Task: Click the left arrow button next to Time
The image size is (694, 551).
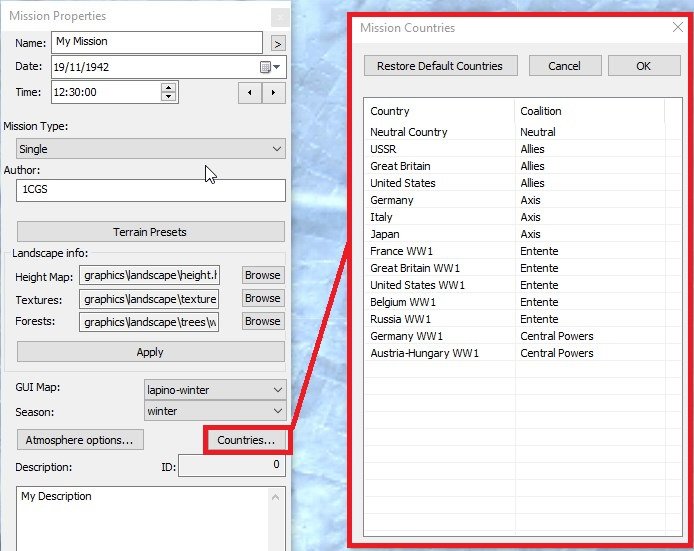Action: [249, 92]
